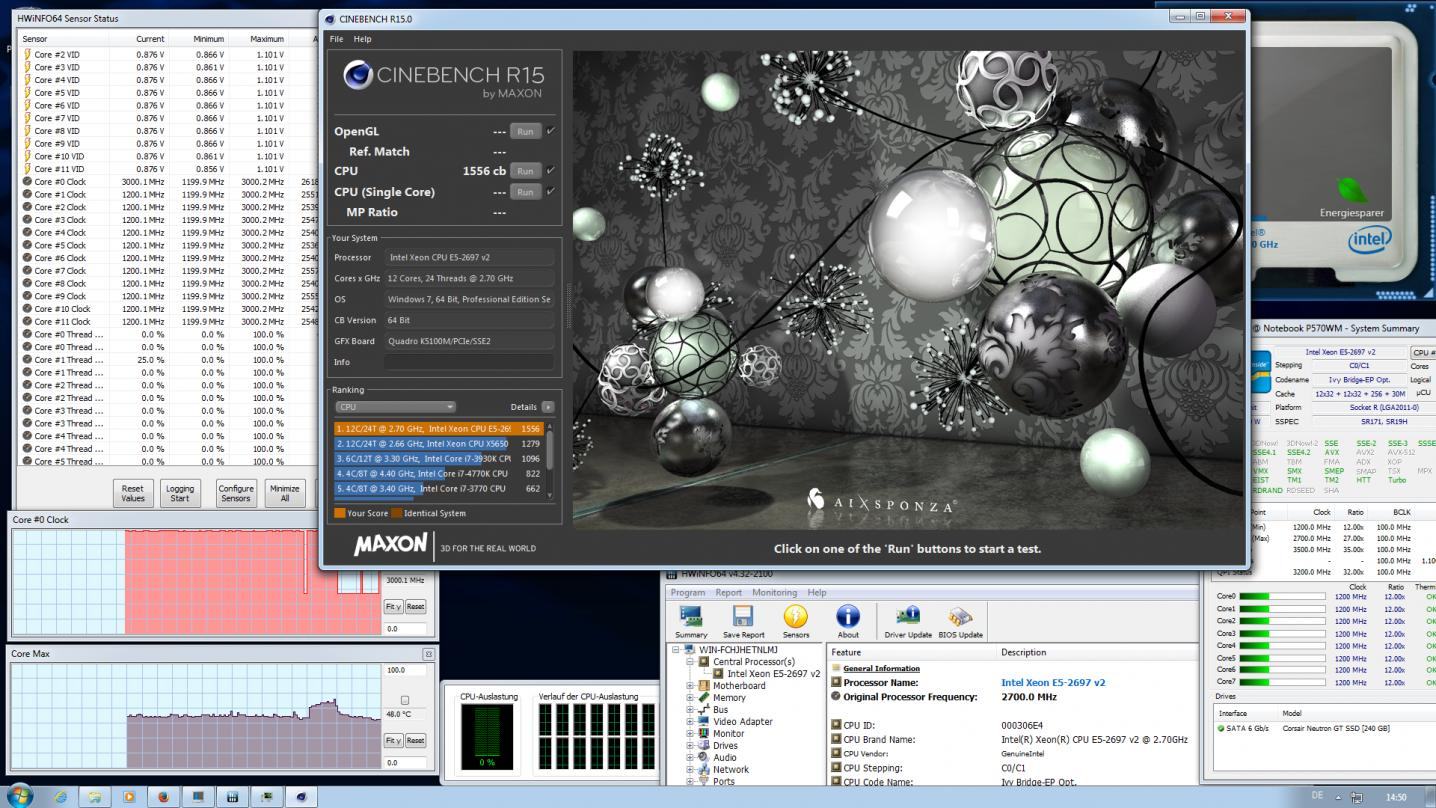This screenshot has width=1436, height=808.
Task: Expand the Drives tree node
Action: [690, 746]
